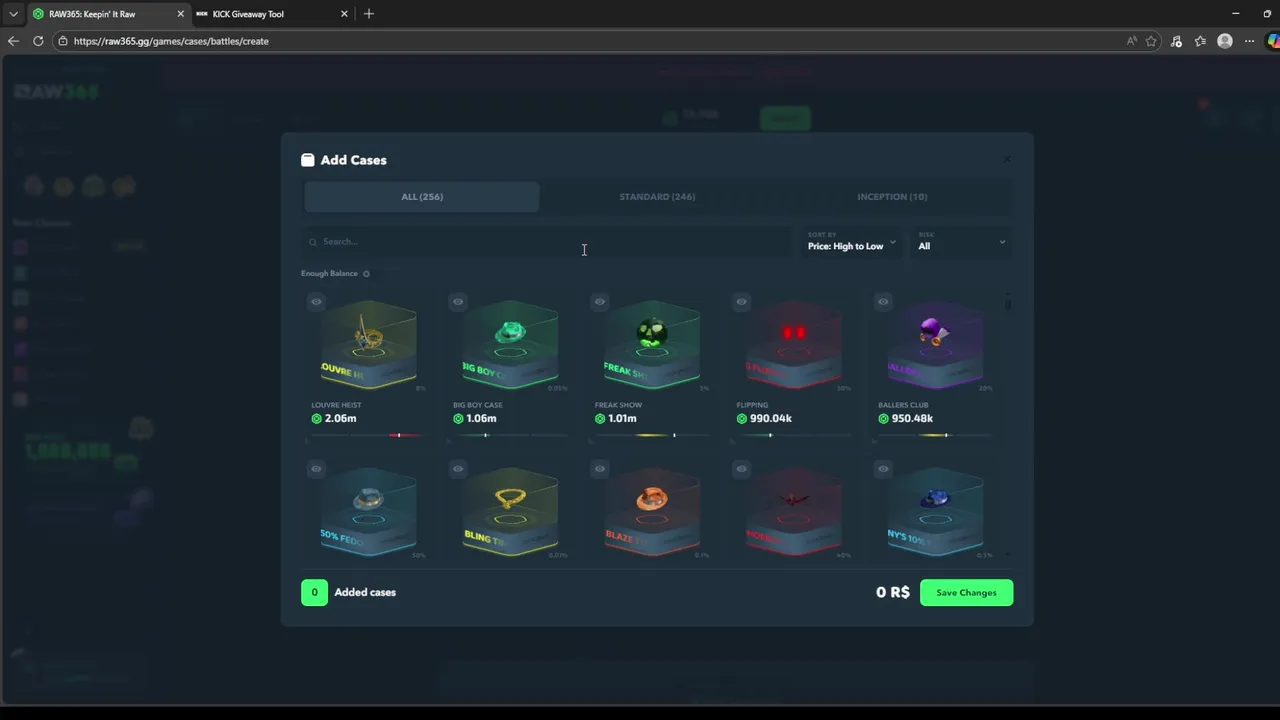Open the Copilot sidebar icon
This screenshot has height=720, width=1280.
click(1273, 41)
